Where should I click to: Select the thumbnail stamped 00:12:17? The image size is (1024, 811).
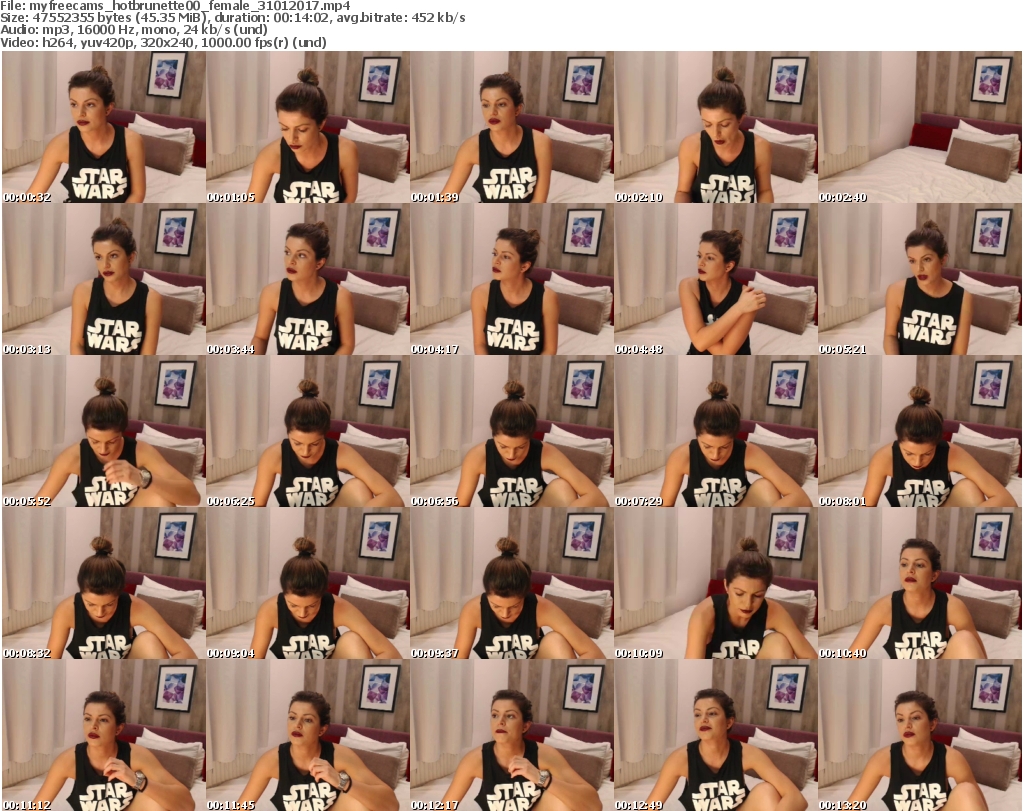[x=511, y=735]
